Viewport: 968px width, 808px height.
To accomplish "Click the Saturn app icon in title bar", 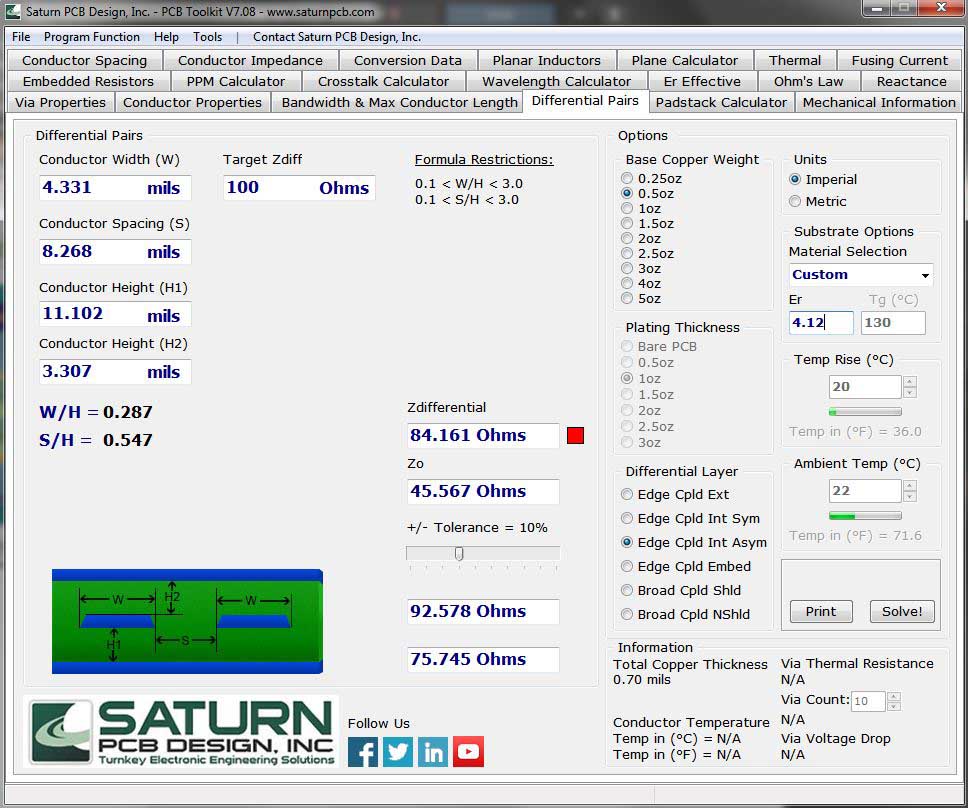I will 15,12.
